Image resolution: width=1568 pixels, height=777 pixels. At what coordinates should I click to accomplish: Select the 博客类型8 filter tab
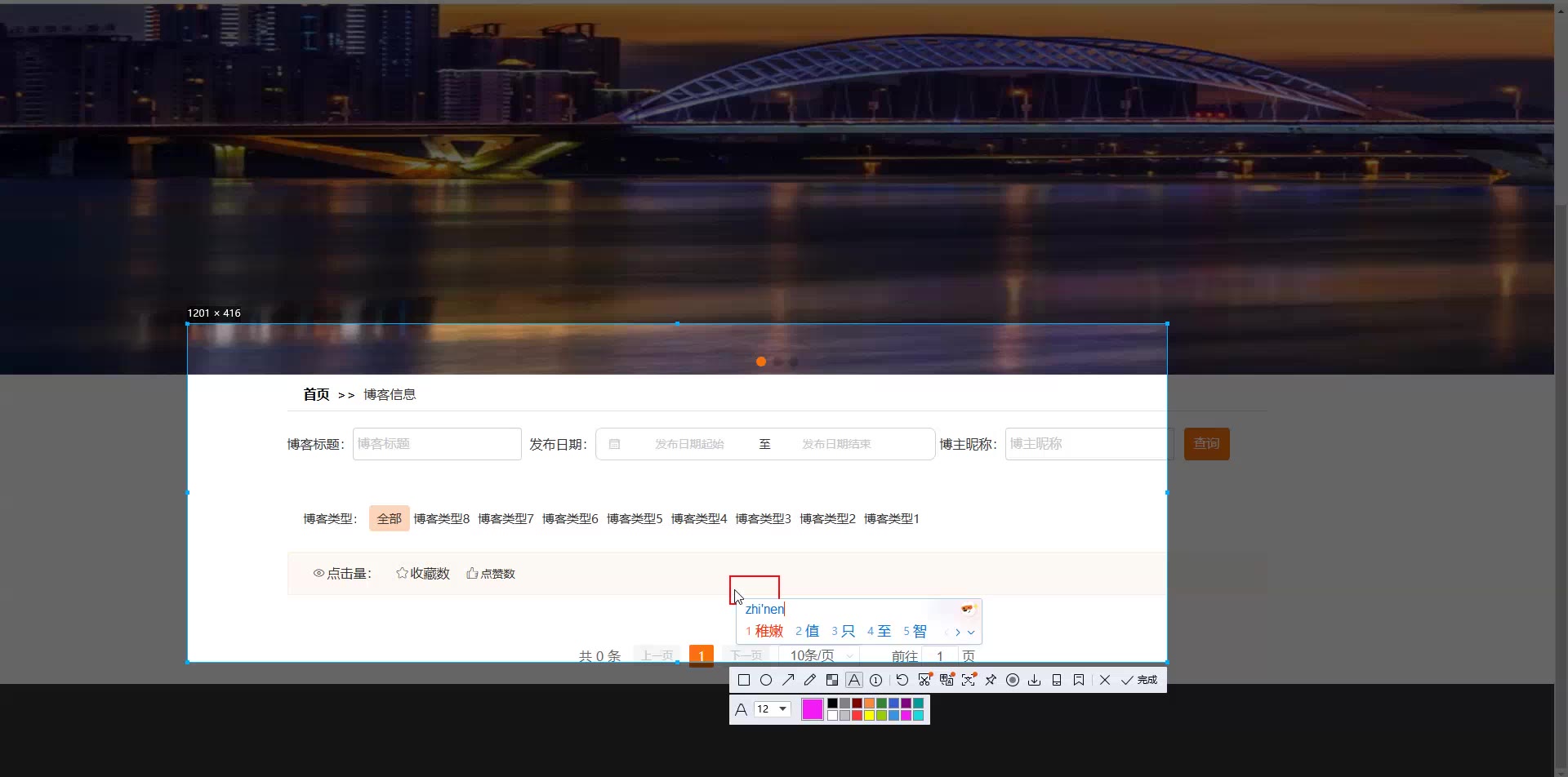(441, 519)
